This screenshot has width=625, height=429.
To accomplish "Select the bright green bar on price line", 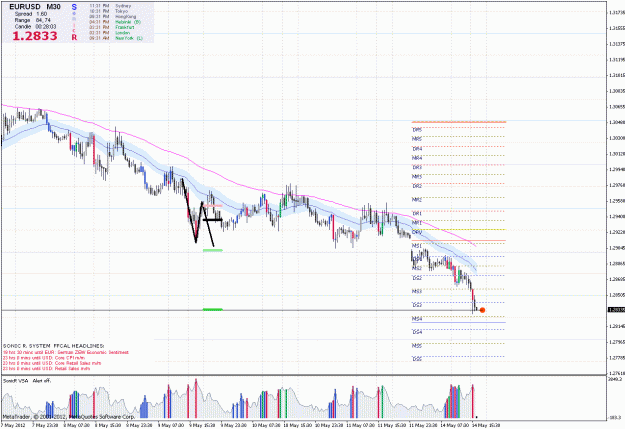I will point(212,309).
